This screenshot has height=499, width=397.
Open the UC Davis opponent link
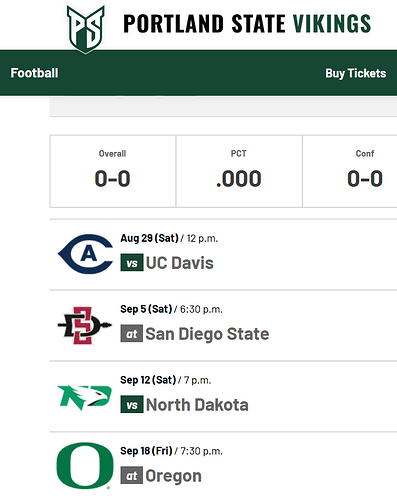[180, 263]
